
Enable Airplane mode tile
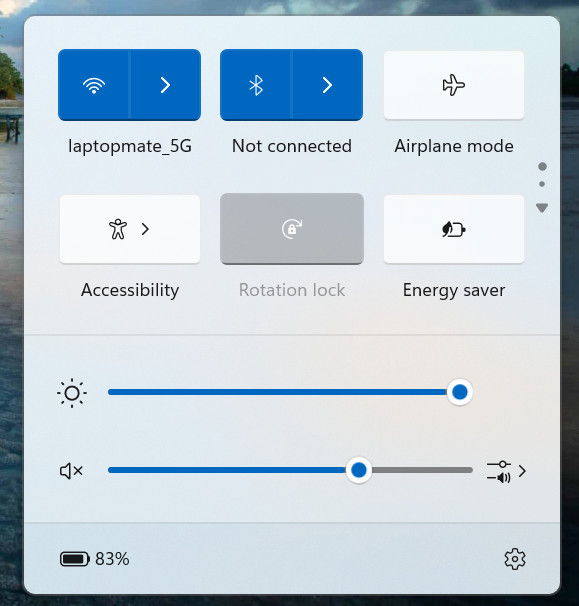[454, 85]
